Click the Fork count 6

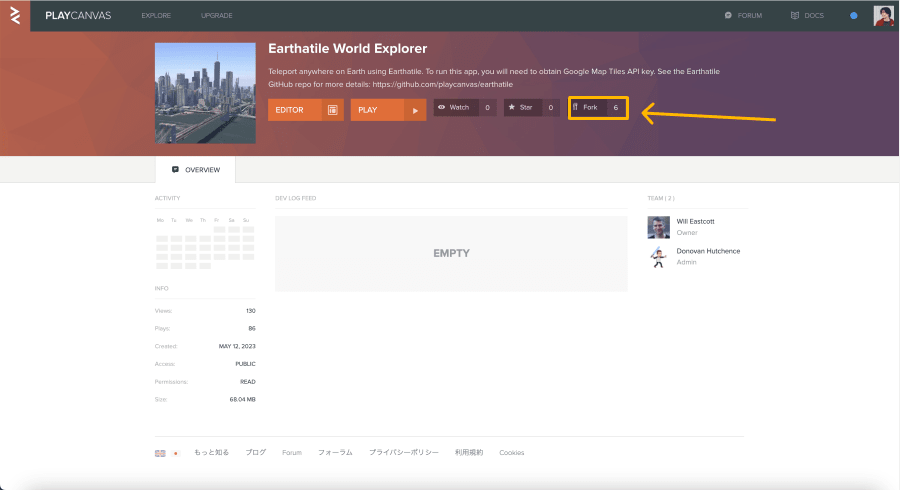coord(616,107)
